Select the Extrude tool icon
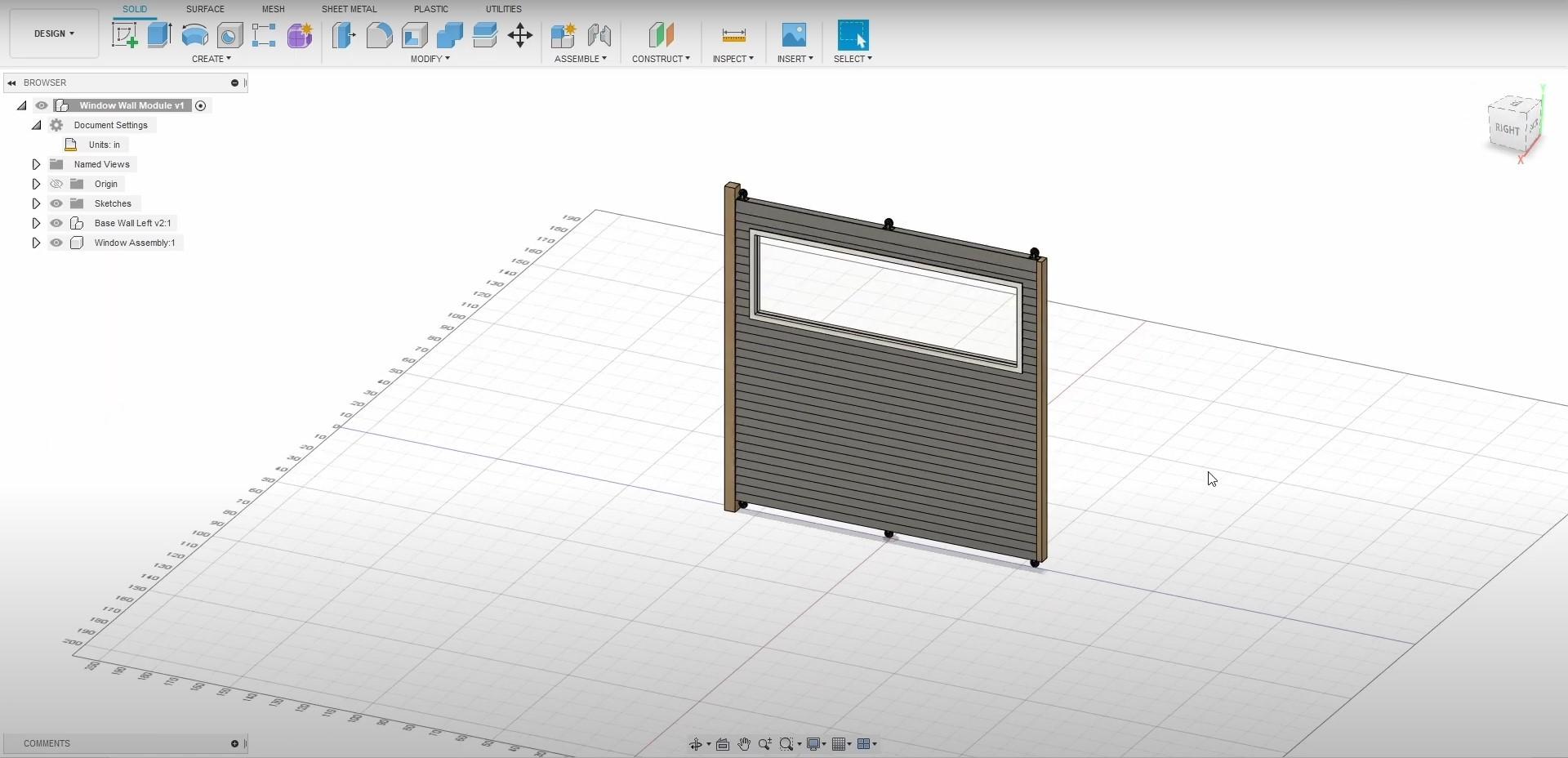The height and width of the screenshot is (758, 1568). (x=159, y=35)
